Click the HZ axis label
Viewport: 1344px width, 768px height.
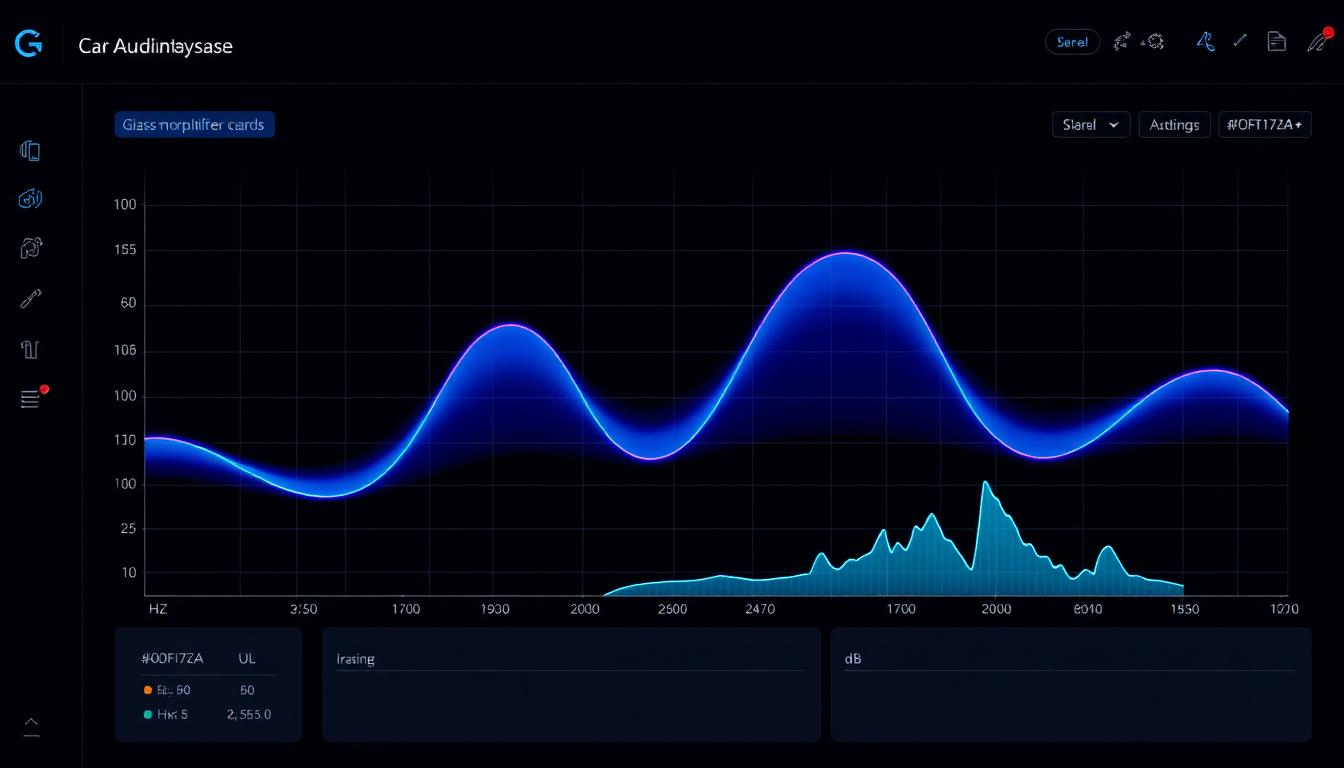tap(158, 608)
